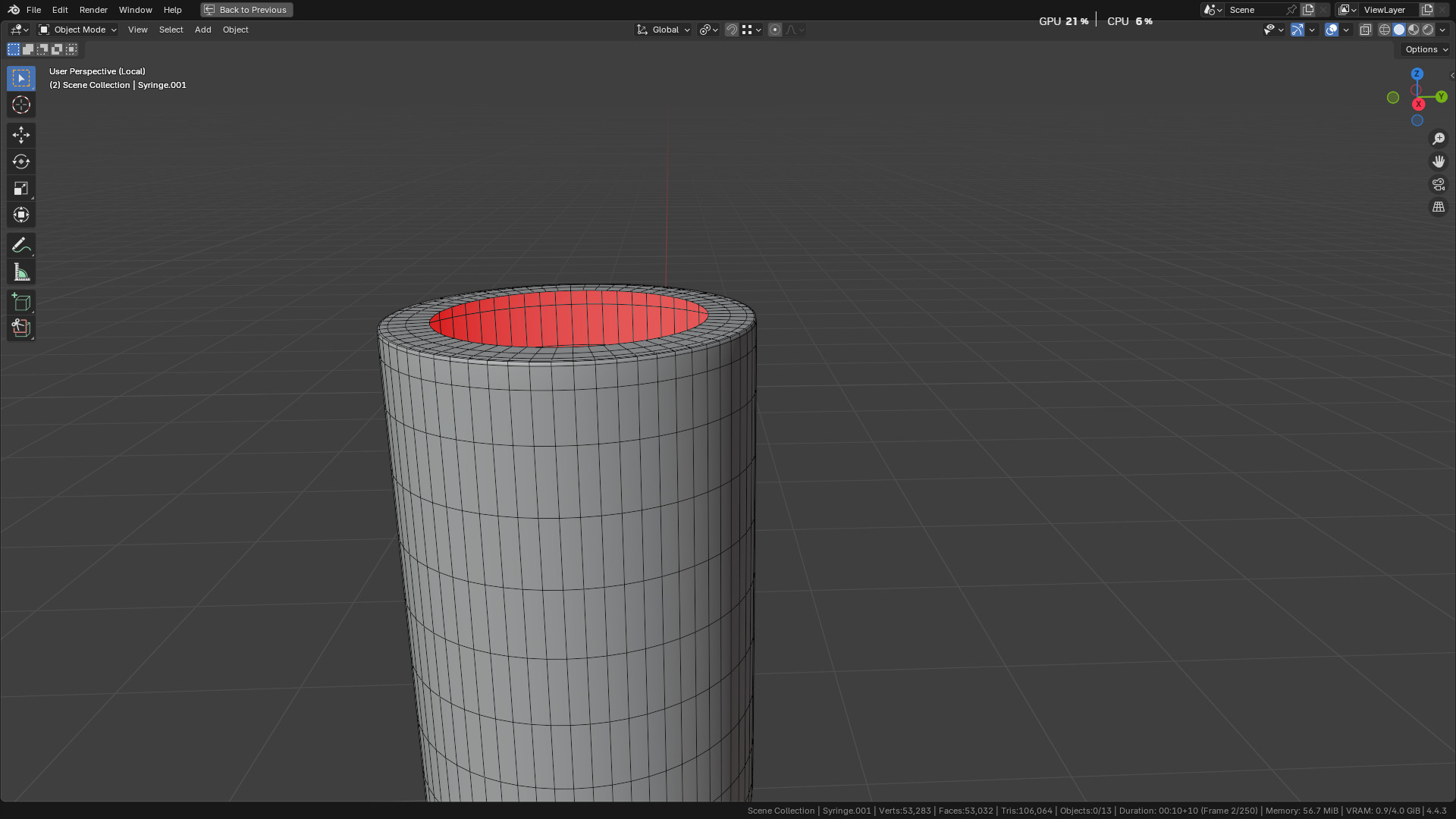The width and height of the screenshot is (1456, 819).
Task: Select the Move tool
Action: coord(21,135)
